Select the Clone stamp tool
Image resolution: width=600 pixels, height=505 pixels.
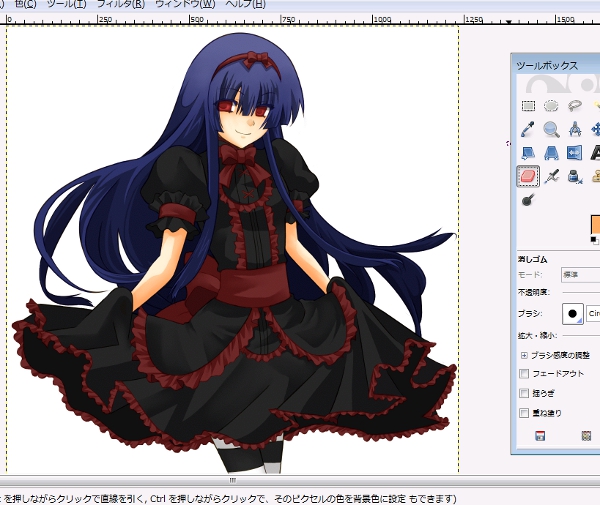pos(596,176)
